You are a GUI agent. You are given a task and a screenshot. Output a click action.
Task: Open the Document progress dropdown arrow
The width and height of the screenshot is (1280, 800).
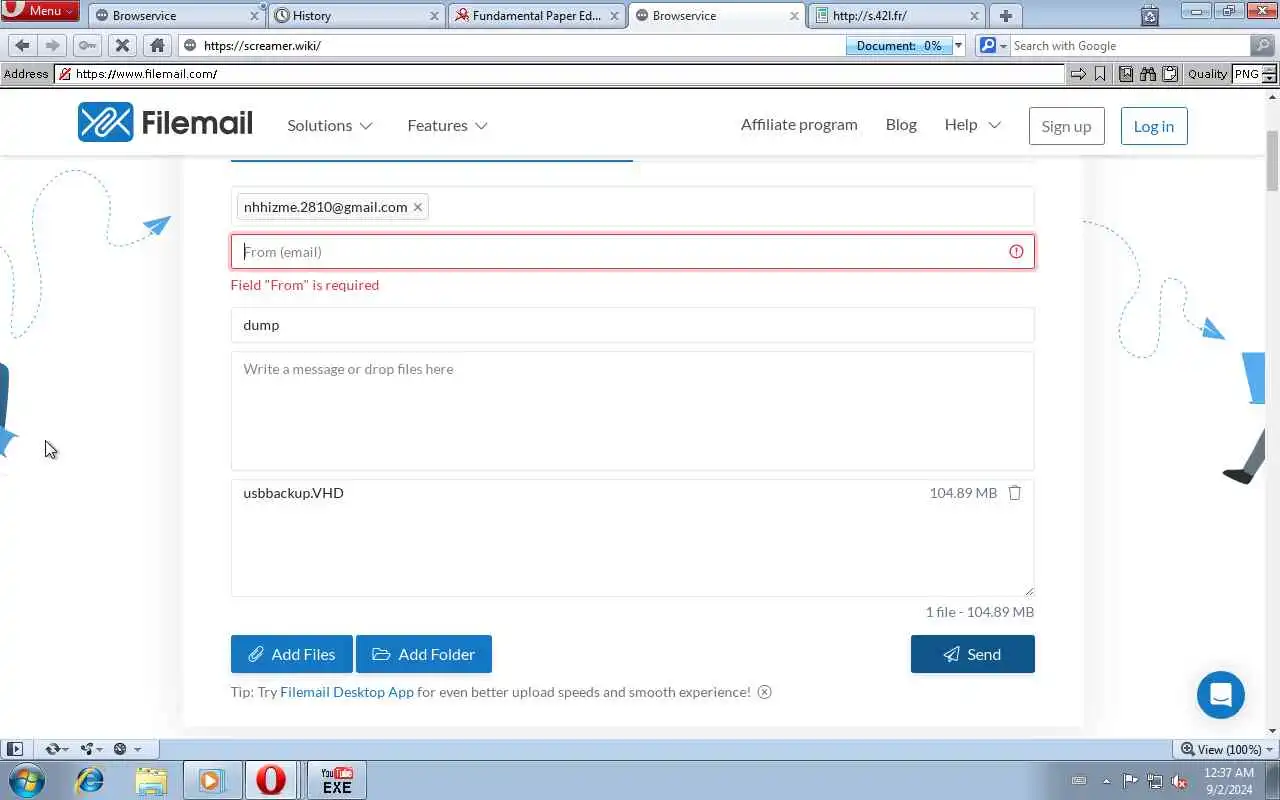958,45
